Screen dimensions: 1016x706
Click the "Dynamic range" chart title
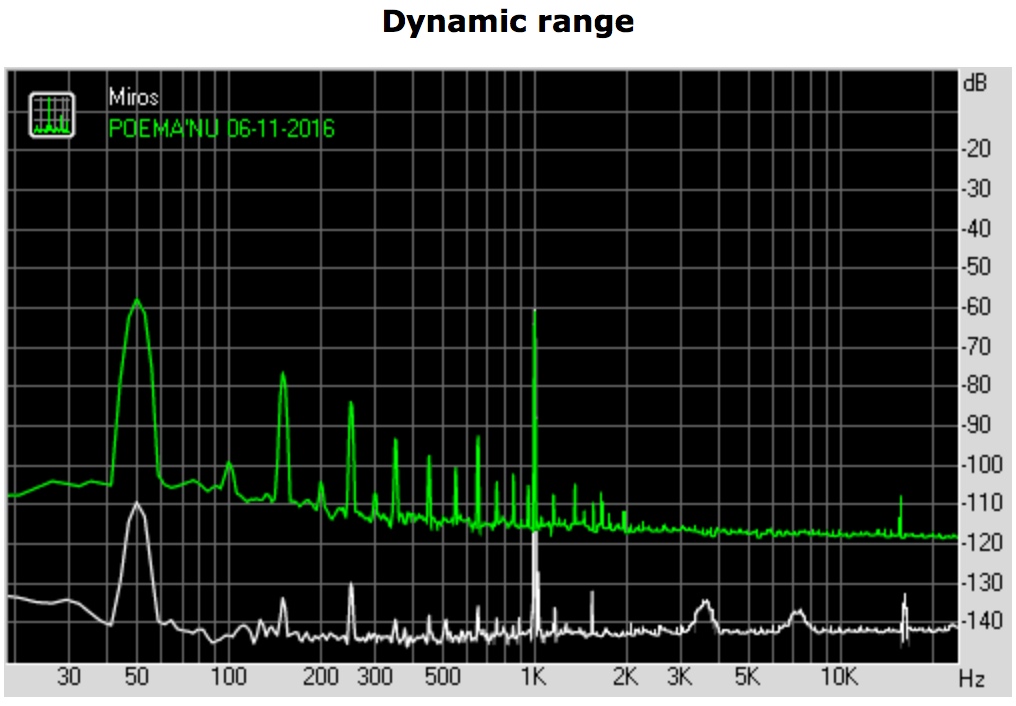click(508, 22)
